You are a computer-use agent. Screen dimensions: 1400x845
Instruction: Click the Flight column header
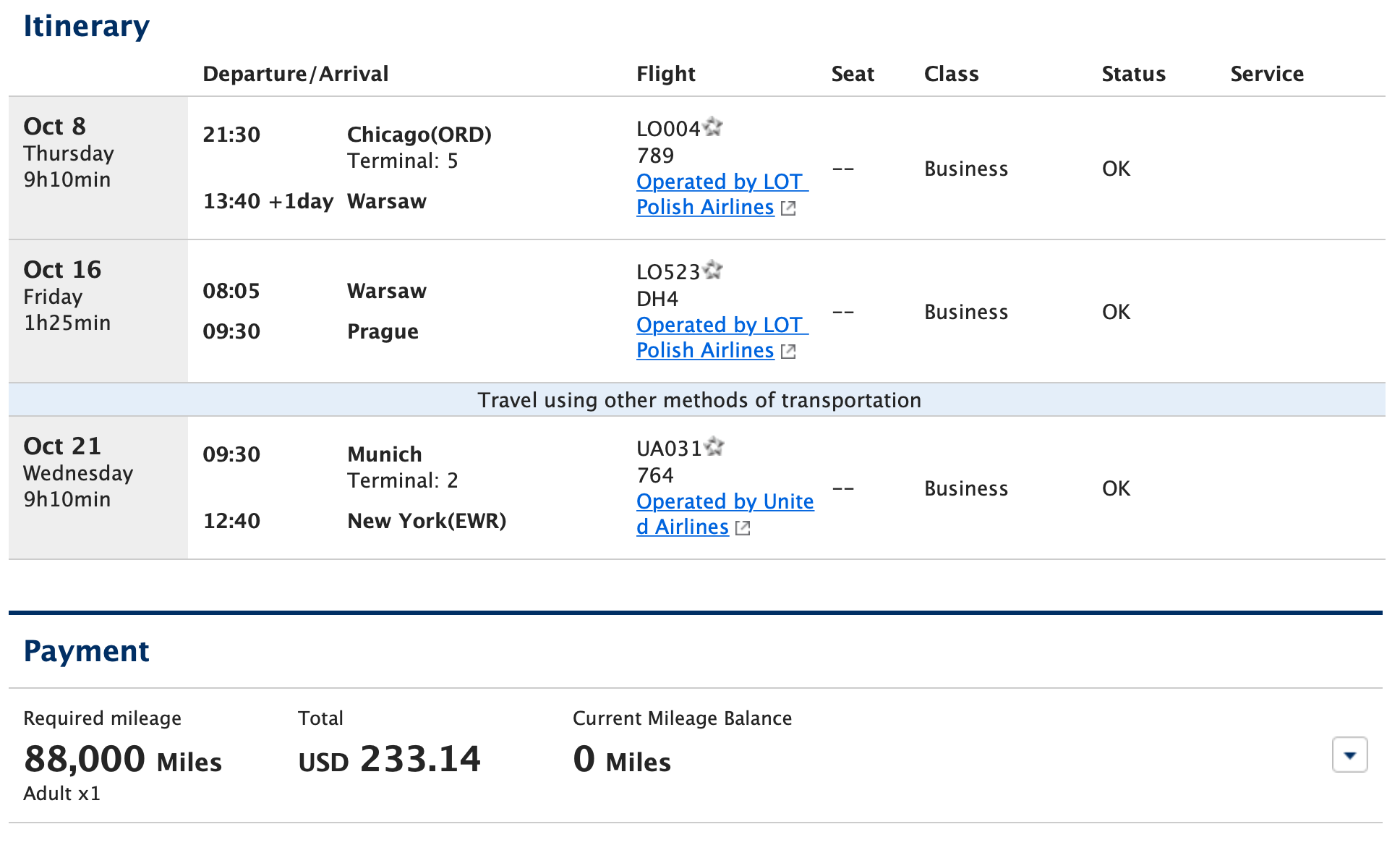coord(666,73)
